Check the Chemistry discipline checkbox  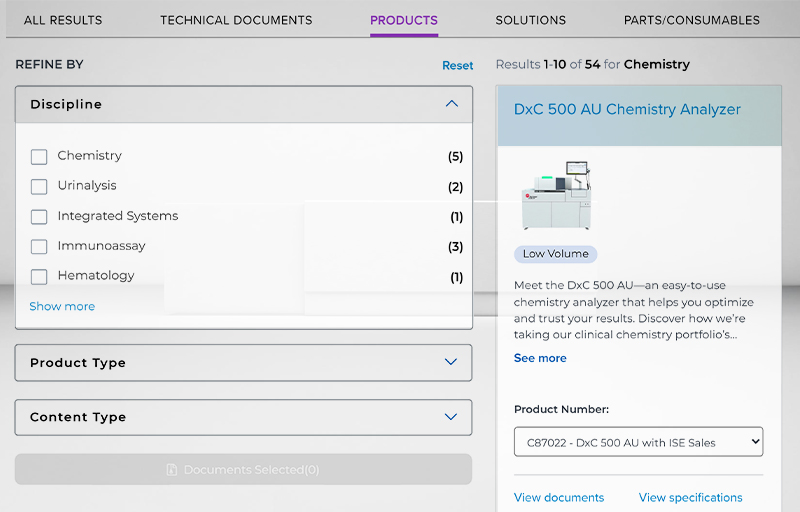(x=39, y=157)
